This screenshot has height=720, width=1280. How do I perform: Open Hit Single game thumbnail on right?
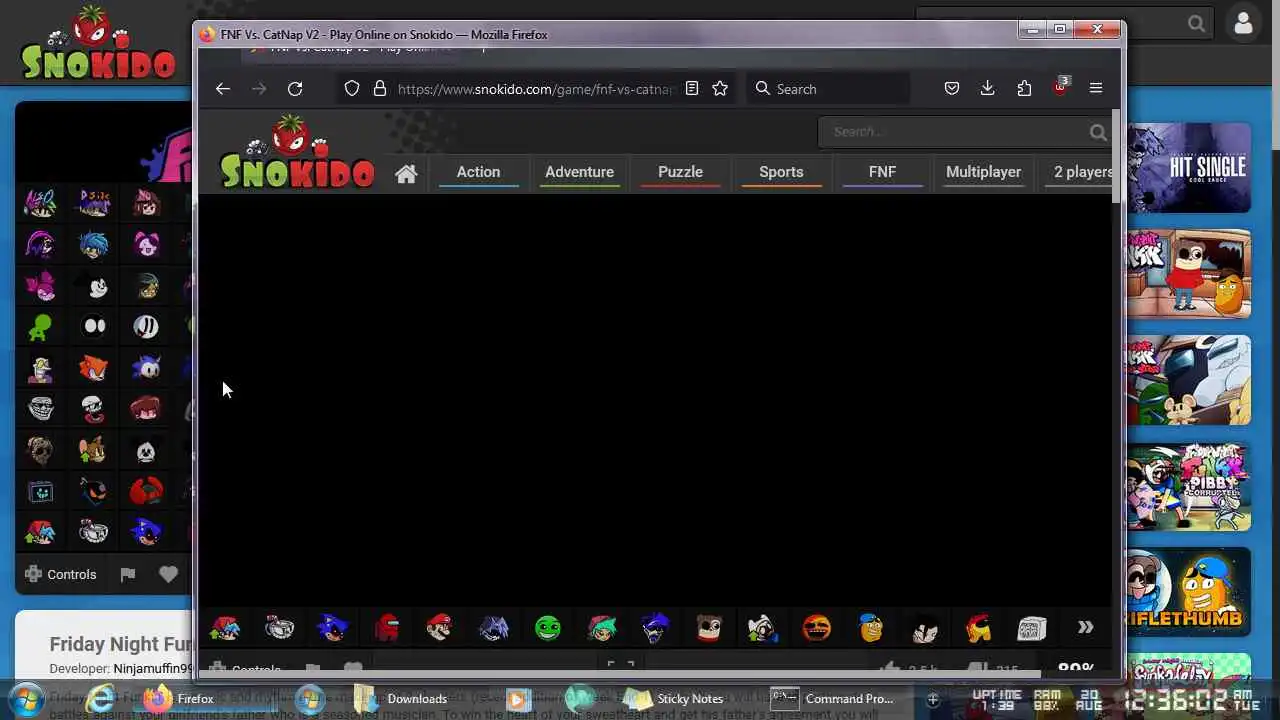point(1188,167)
